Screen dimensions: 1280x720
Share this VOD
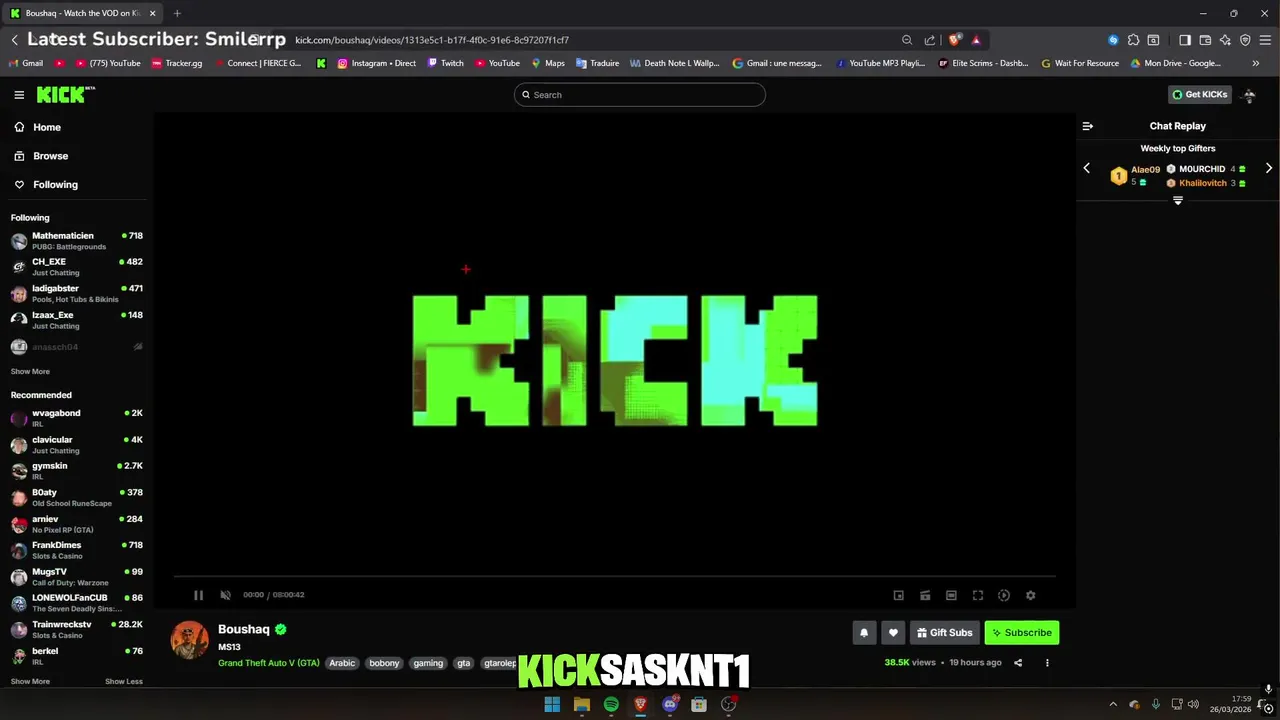click(1018, 662)
